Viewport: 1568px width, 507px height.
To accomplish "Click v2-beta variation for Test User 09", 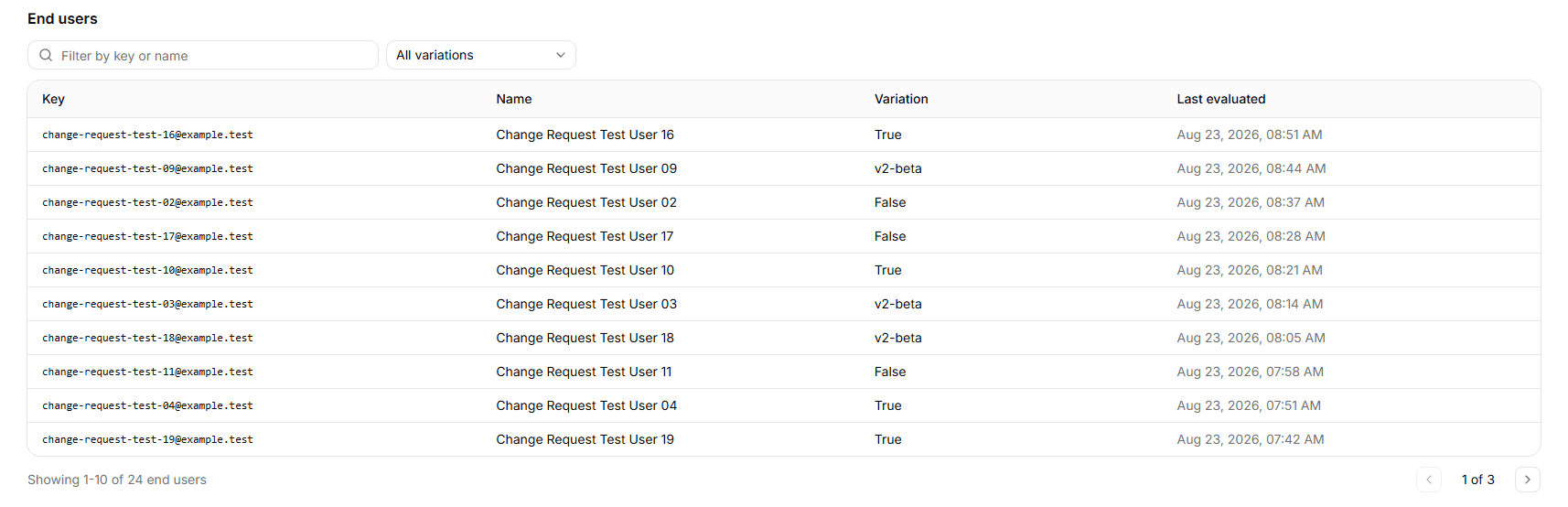I will tap(898, 168).
